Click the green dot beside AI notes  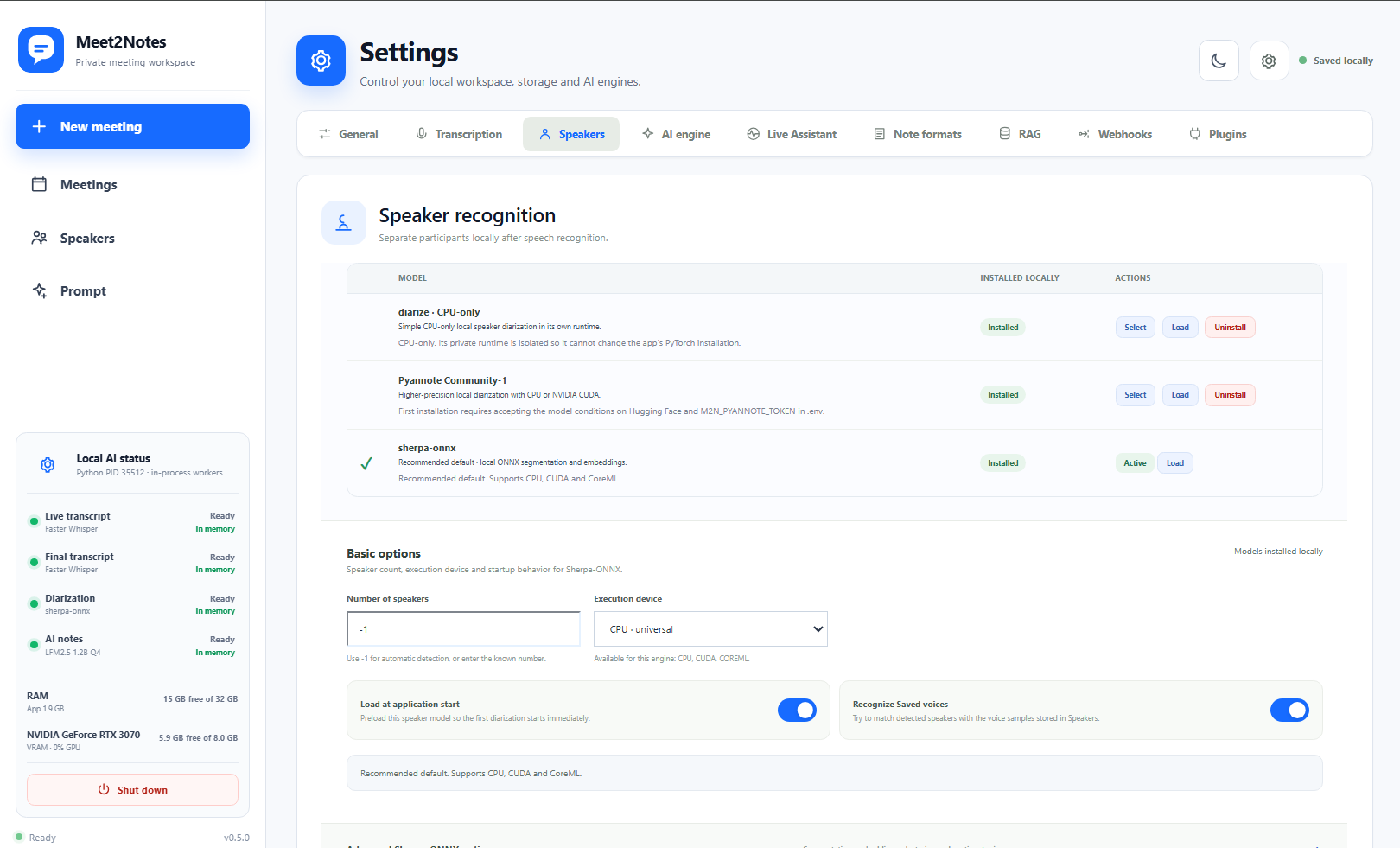(x=34, y=645)
